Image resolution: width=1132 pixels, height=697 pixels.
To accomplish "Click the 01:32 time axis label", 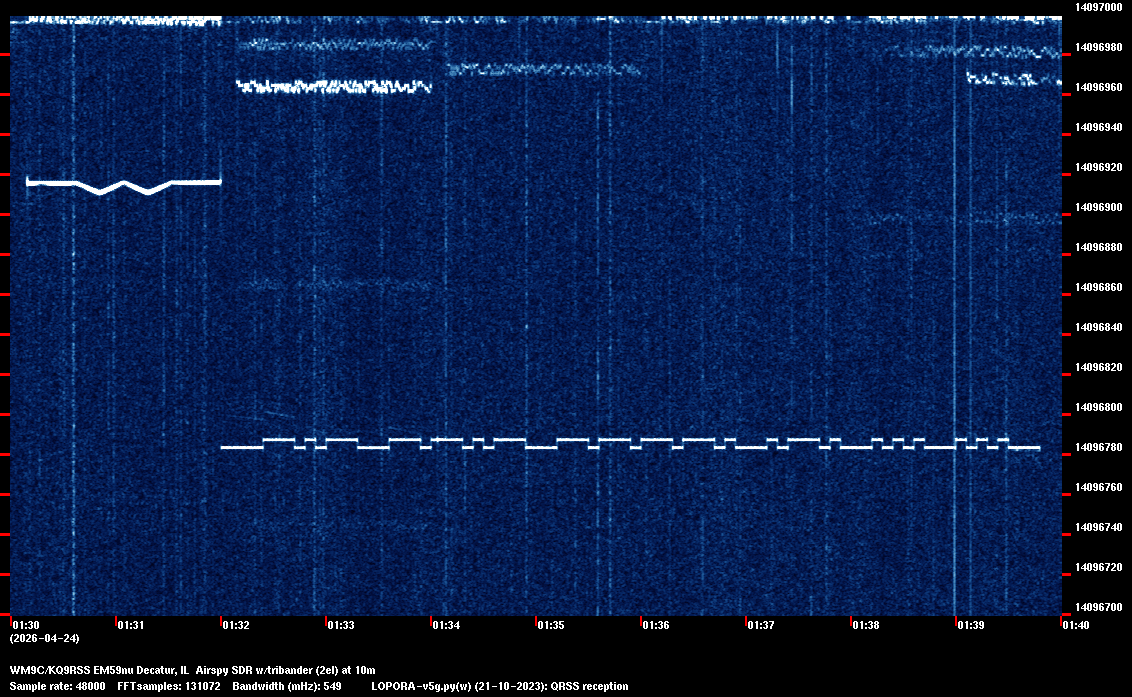I will pyautogui.click(x=236, y=625).
